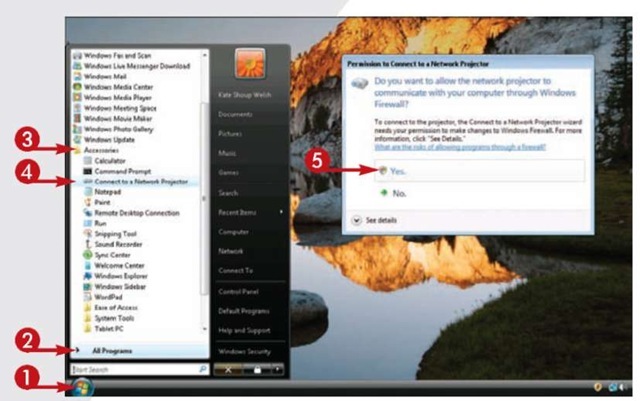This screenshot has width=640, height=401.
Task: Click the Windows Update icon
Action: tap(77, 140)
